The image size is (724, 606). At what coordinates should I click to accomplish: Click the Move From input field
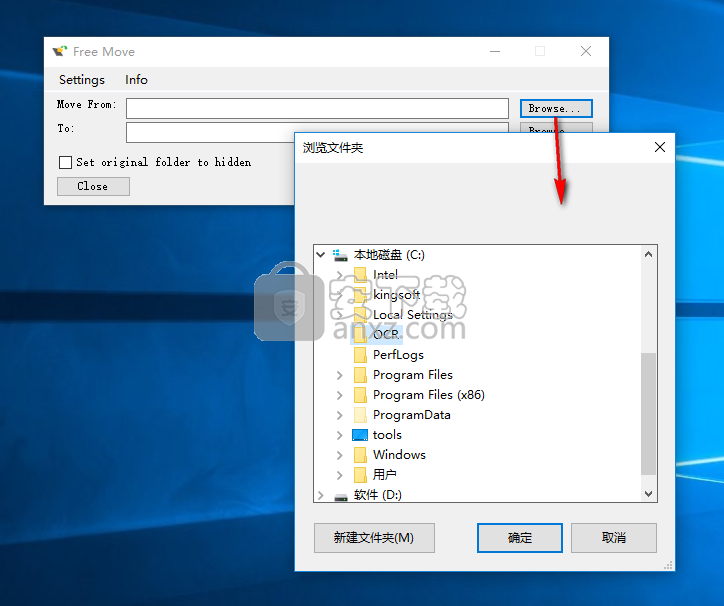317,108
